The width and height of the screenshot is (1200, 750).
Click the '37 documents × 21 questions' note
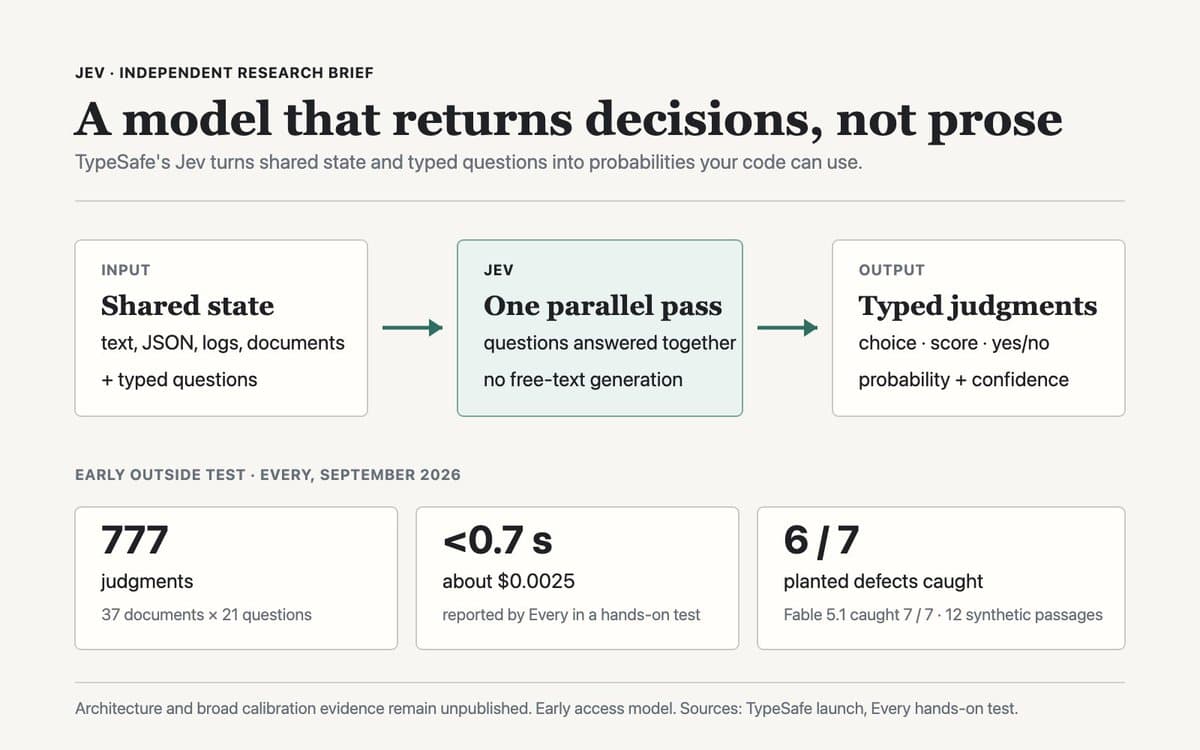206,614
